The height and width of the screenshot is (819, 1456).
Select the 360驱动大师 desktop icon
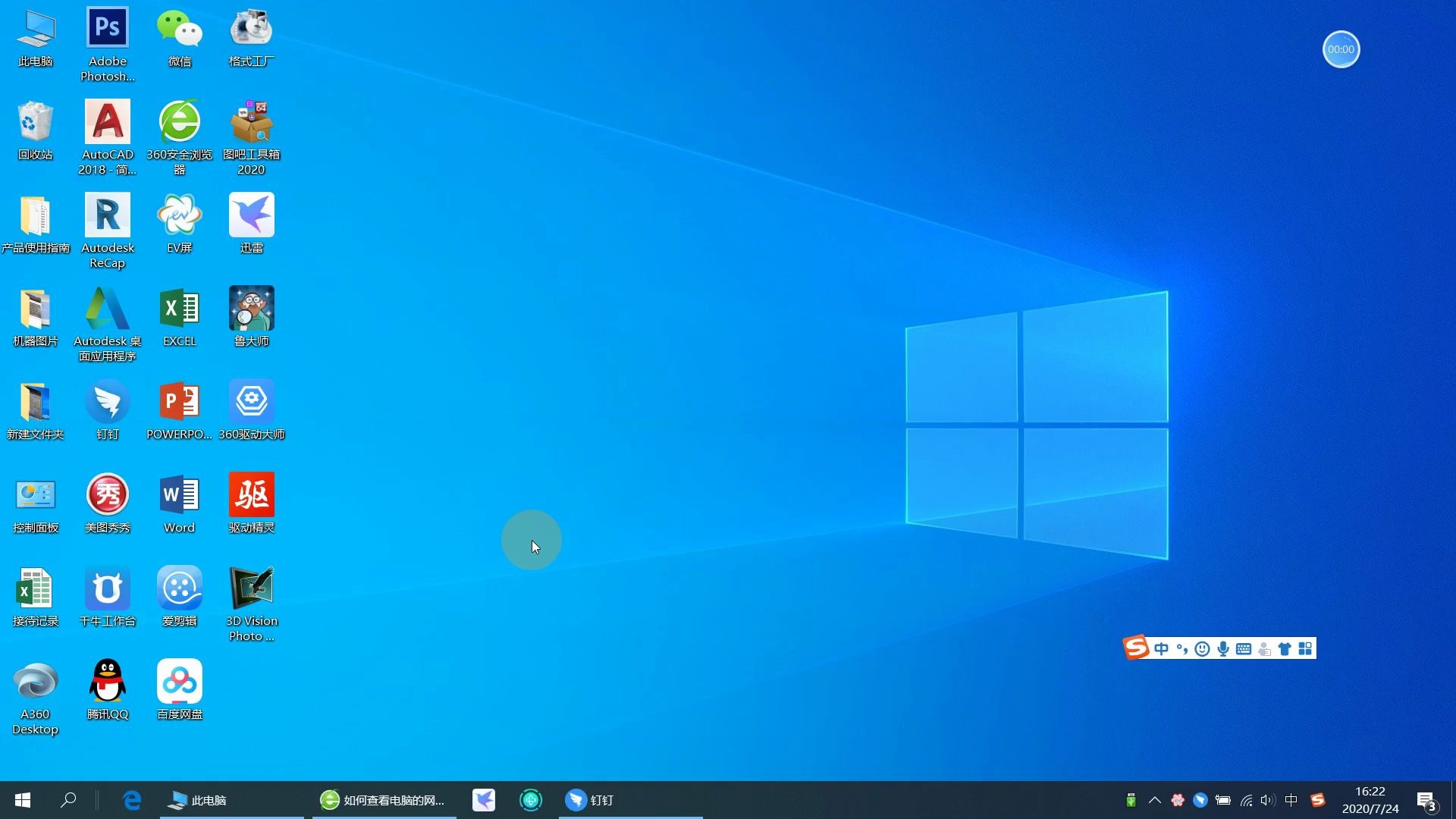pos(252,411)
